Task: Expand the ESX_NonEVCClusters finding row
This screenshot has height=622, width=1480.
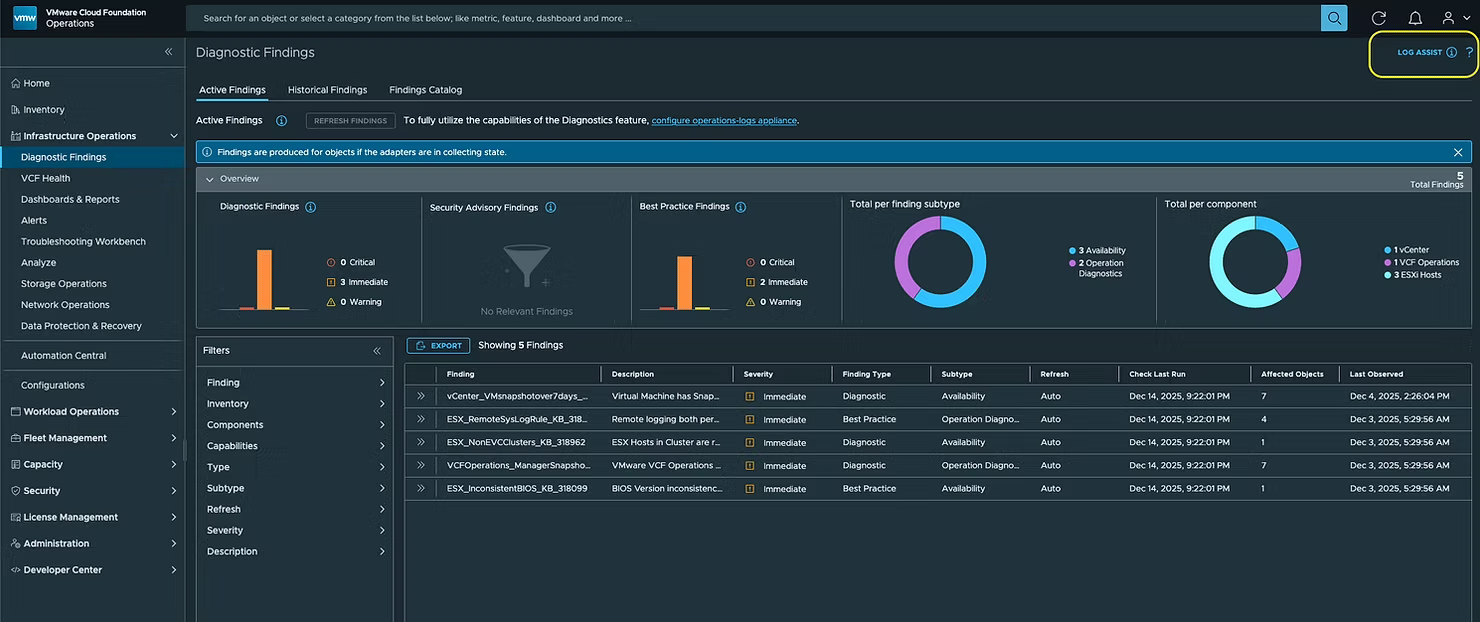Action: [x=421, y=442]
